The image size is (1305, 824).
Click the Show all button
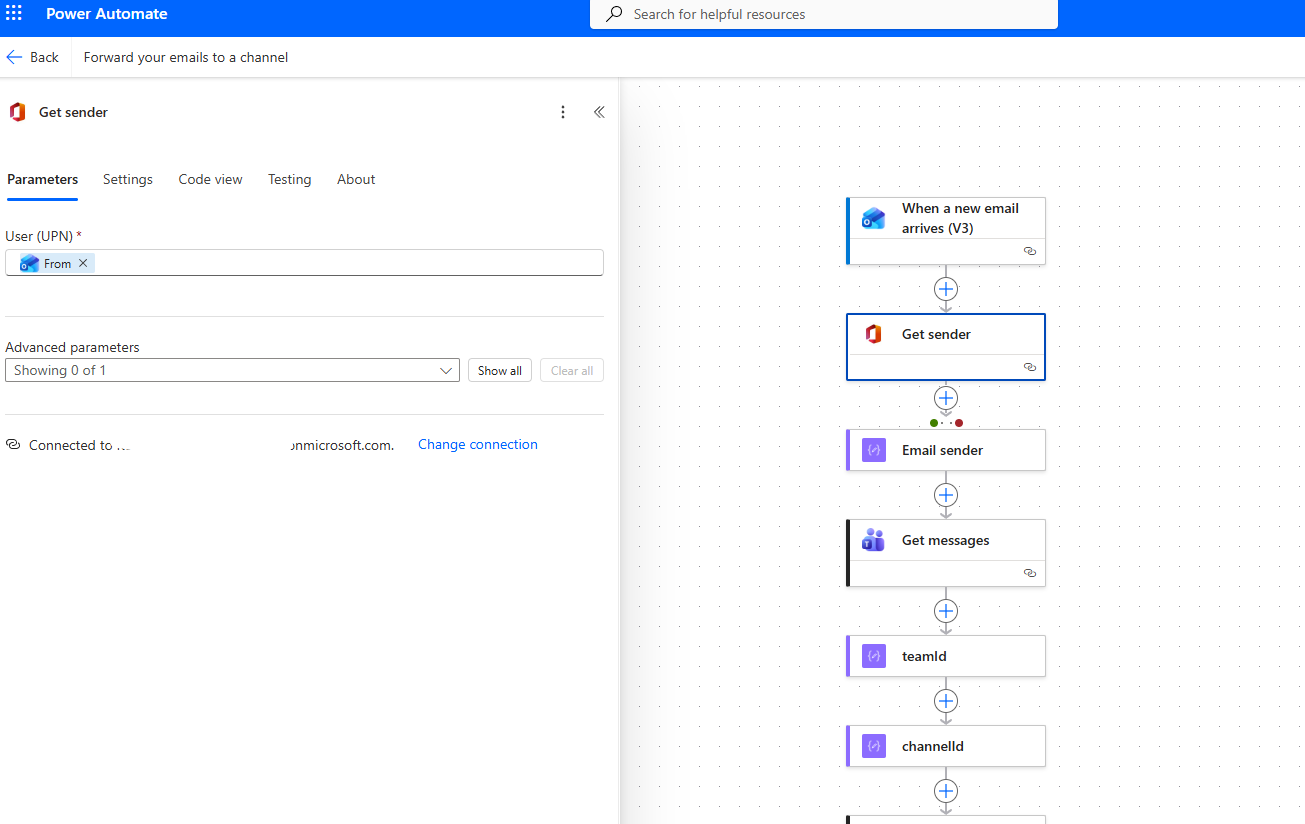(x=499, y=371)
